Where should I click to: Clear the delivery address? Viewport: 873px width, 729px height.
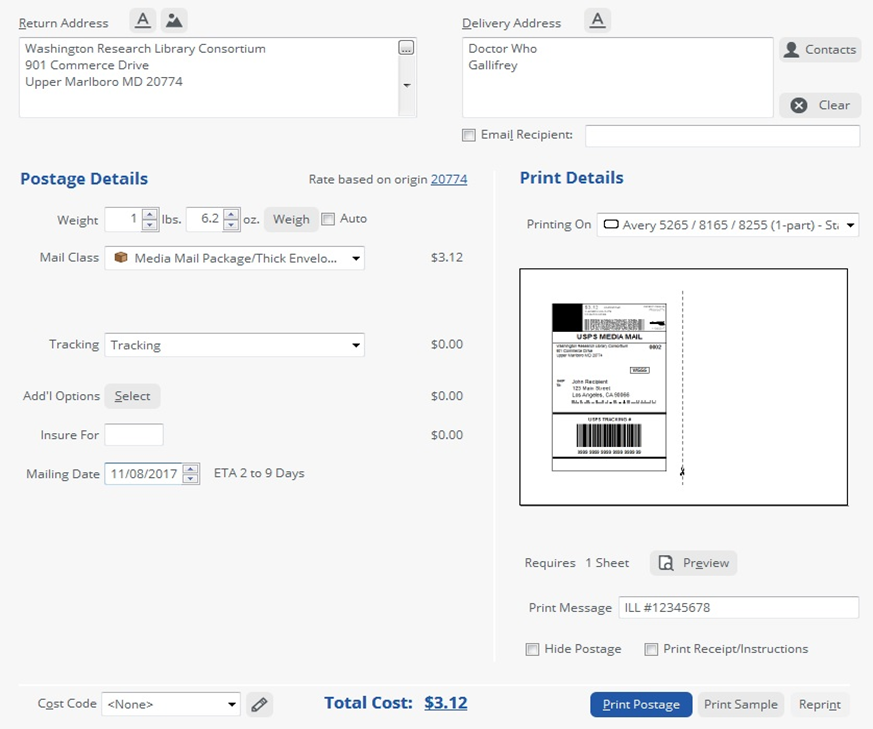coord(820,105)
